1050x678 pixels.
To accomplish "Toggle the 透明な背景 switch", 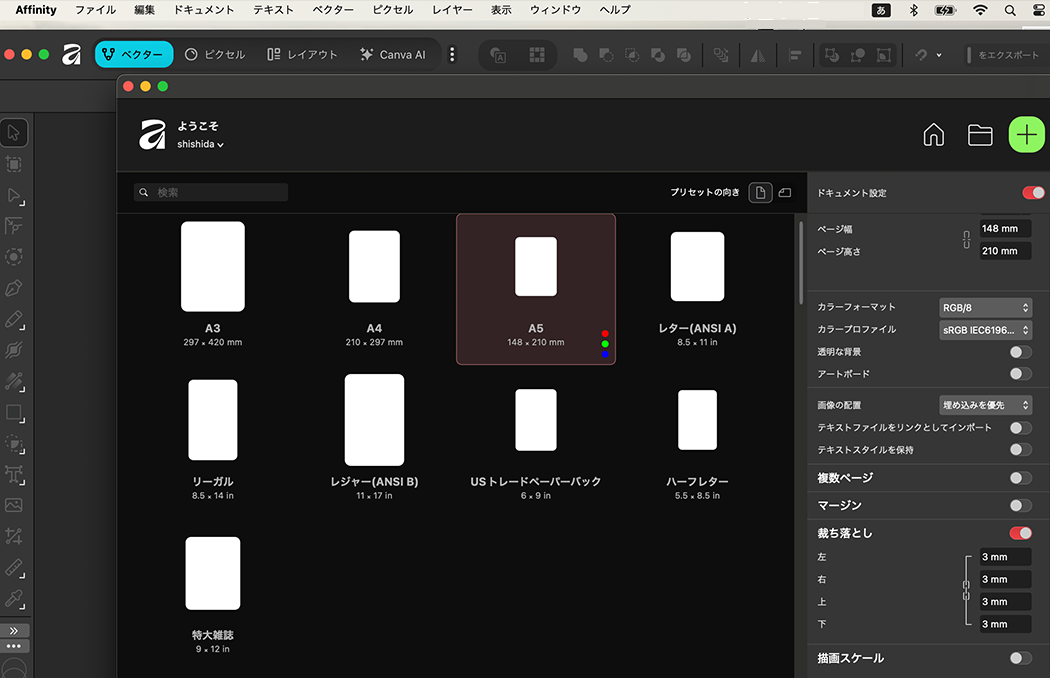I will coord(1020,352).
